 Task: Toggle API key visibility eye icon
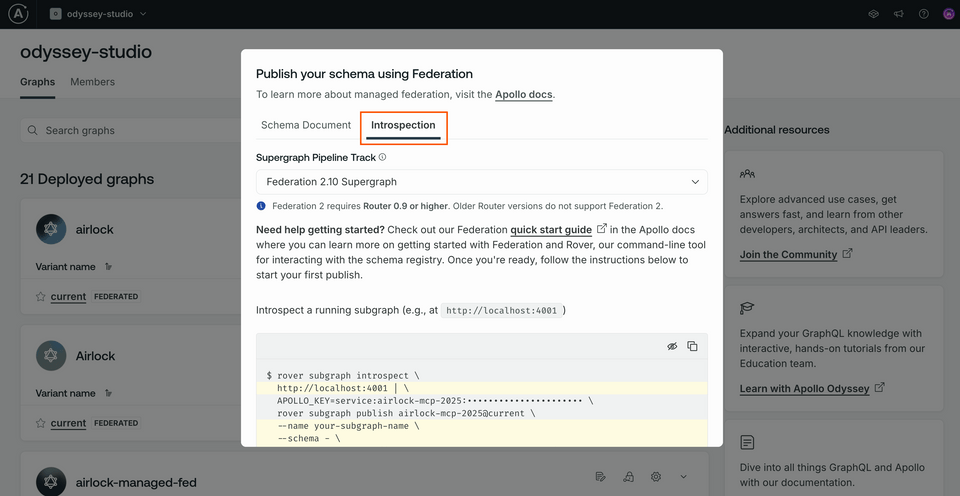tap(672, 347)
